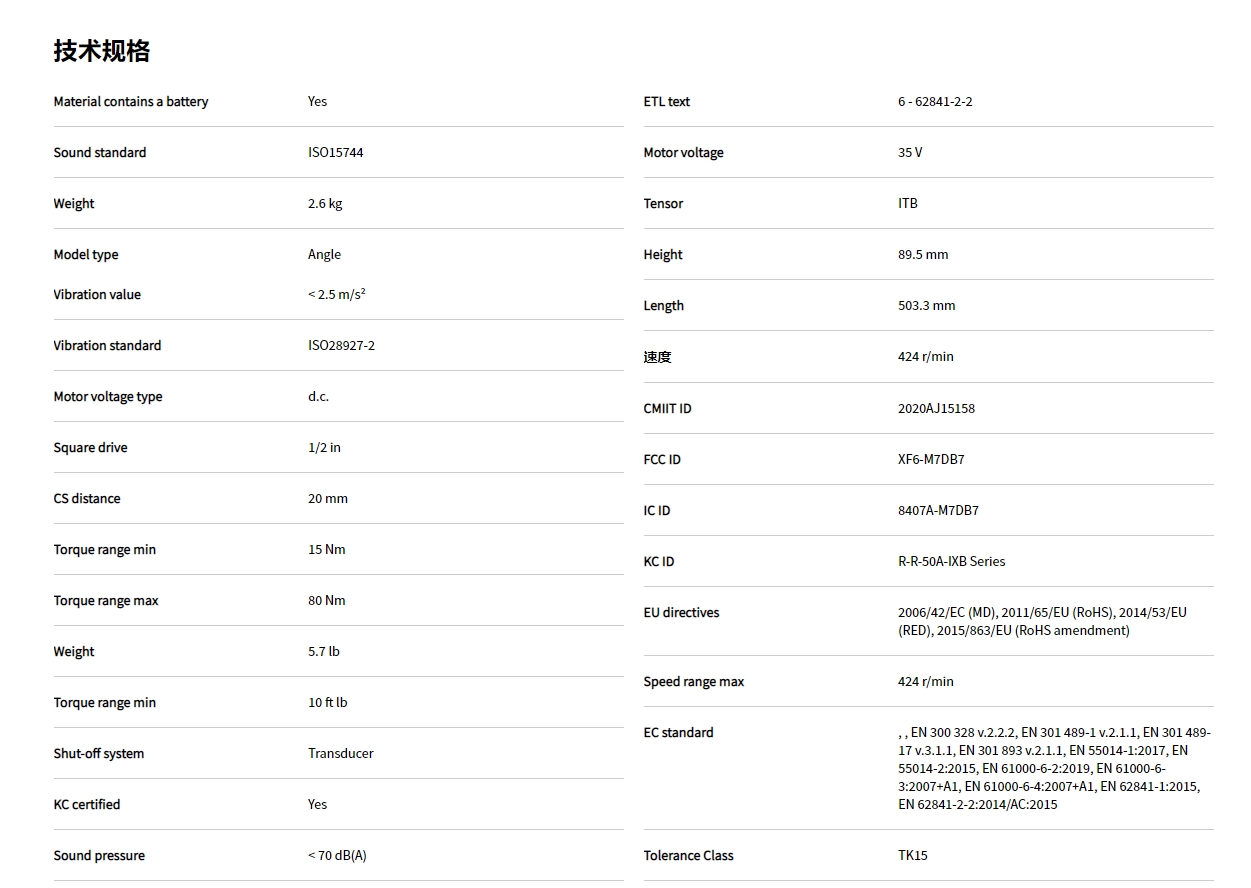Image resolution: width=1251 pixels, height=888 pixels.
Task: Select the KC ID value R-R-50A-IXB Series
Action: click(951, 562)
